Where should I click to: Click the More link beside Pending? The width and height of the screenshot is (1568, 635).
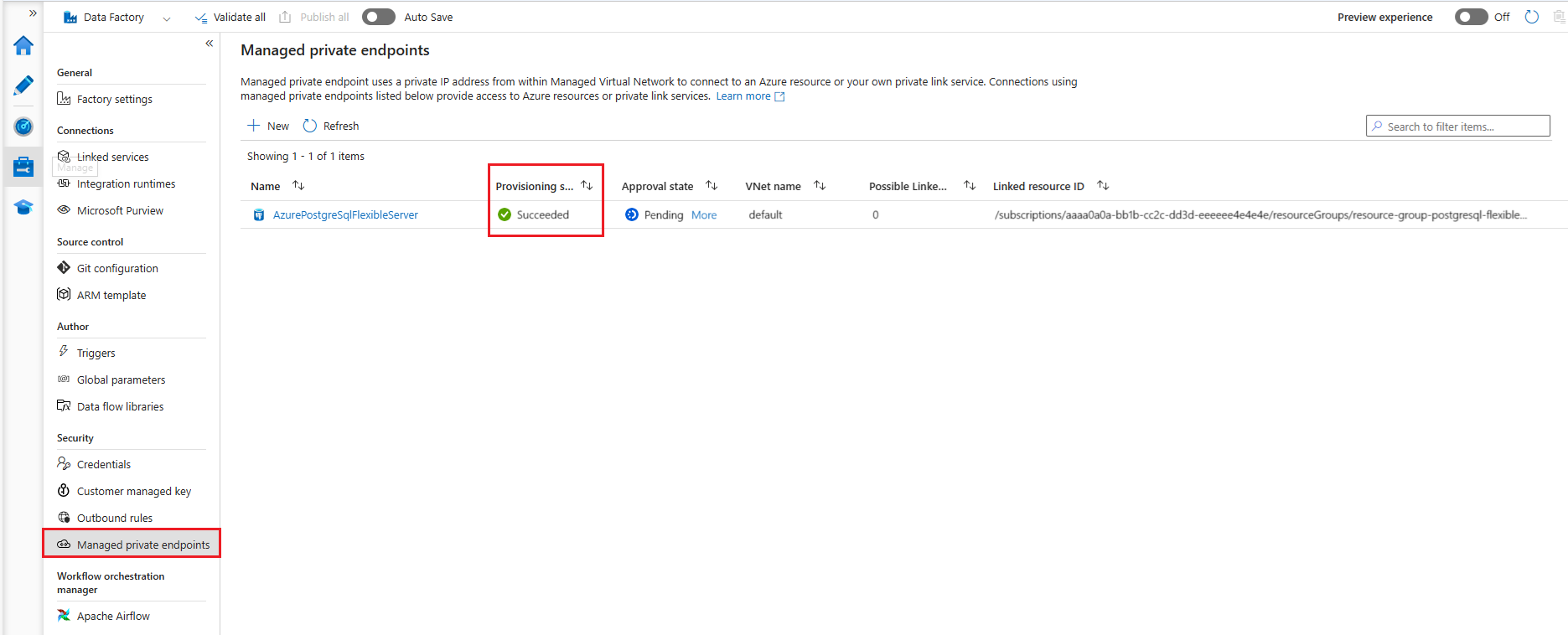tap(704, 215)
